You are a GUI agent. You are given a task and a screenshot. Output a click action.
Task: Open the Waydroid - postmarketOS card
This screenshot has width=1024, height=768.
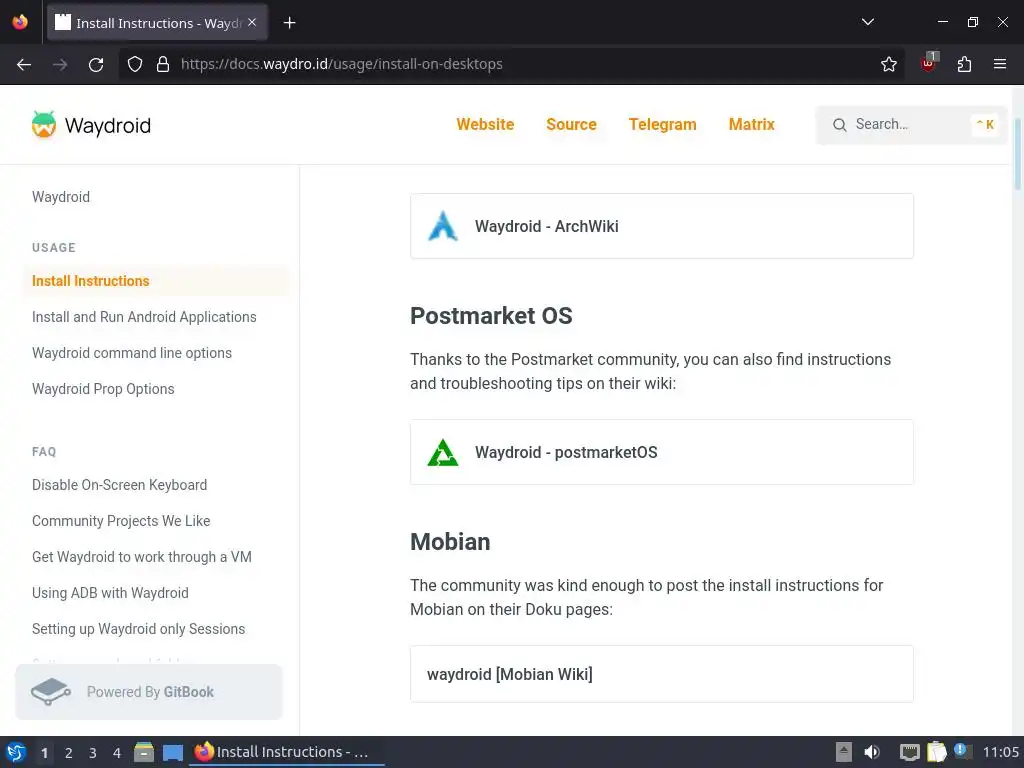[x=662, y=452]
